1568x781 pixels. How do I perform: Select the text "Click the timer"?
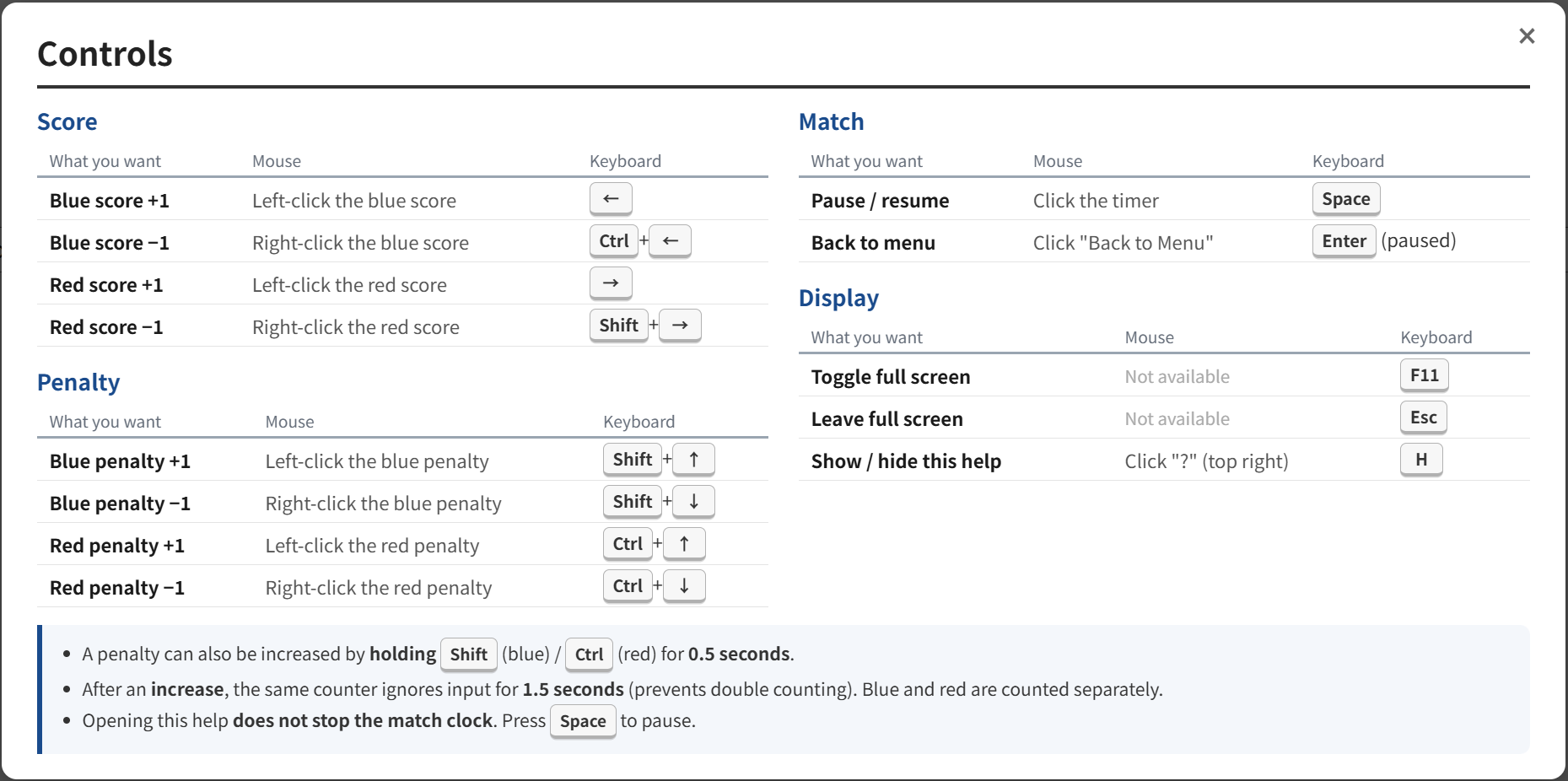(x=1097, y=201)
